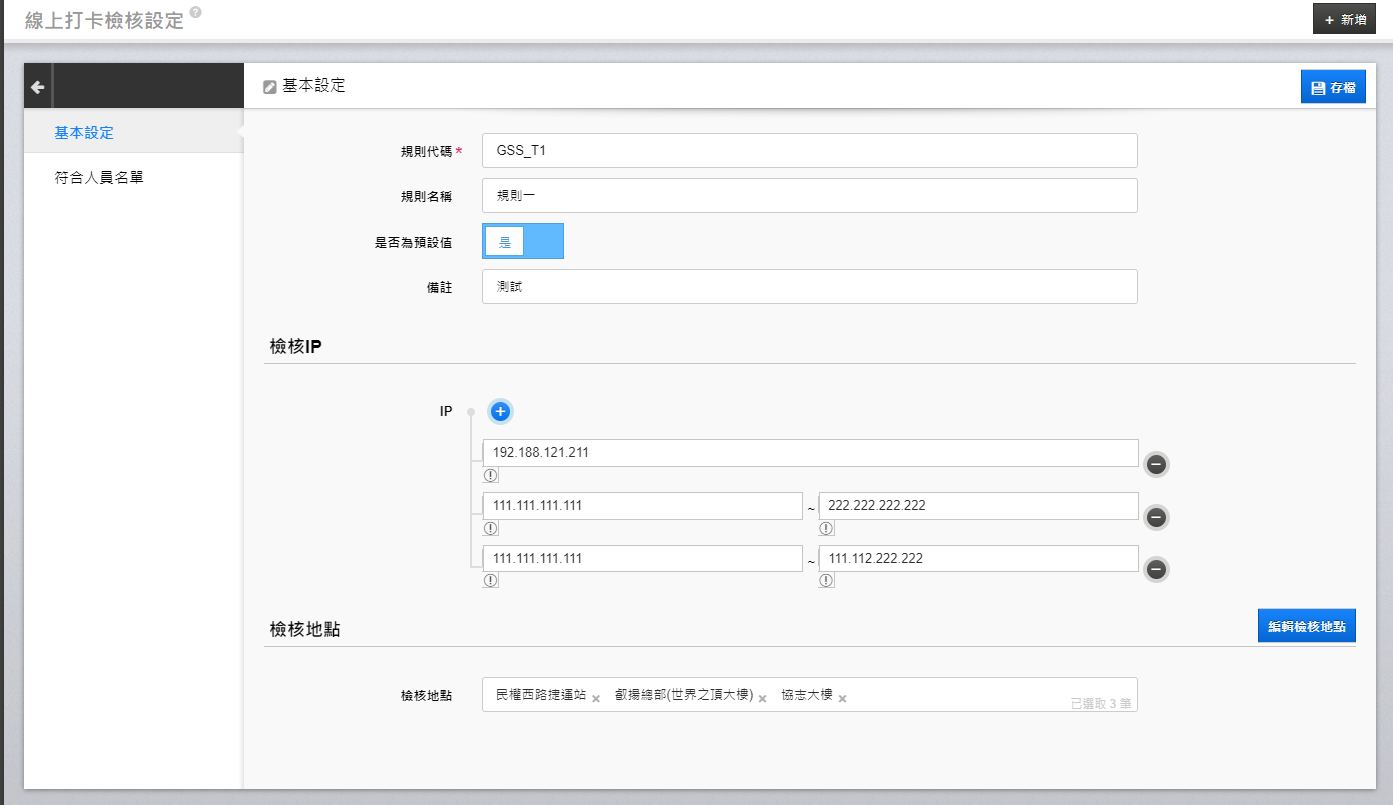
Task: Add a new IP row with plus icon
Action: pyautogui.click(x=501, y=411)
